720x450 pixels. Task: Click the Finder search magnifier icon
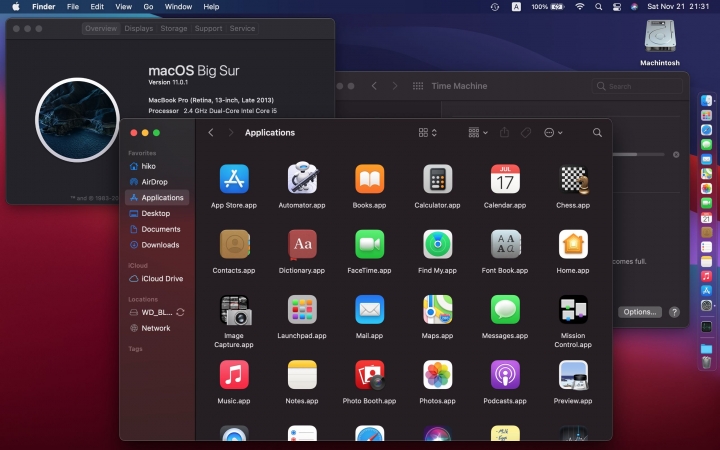(597, 133)
